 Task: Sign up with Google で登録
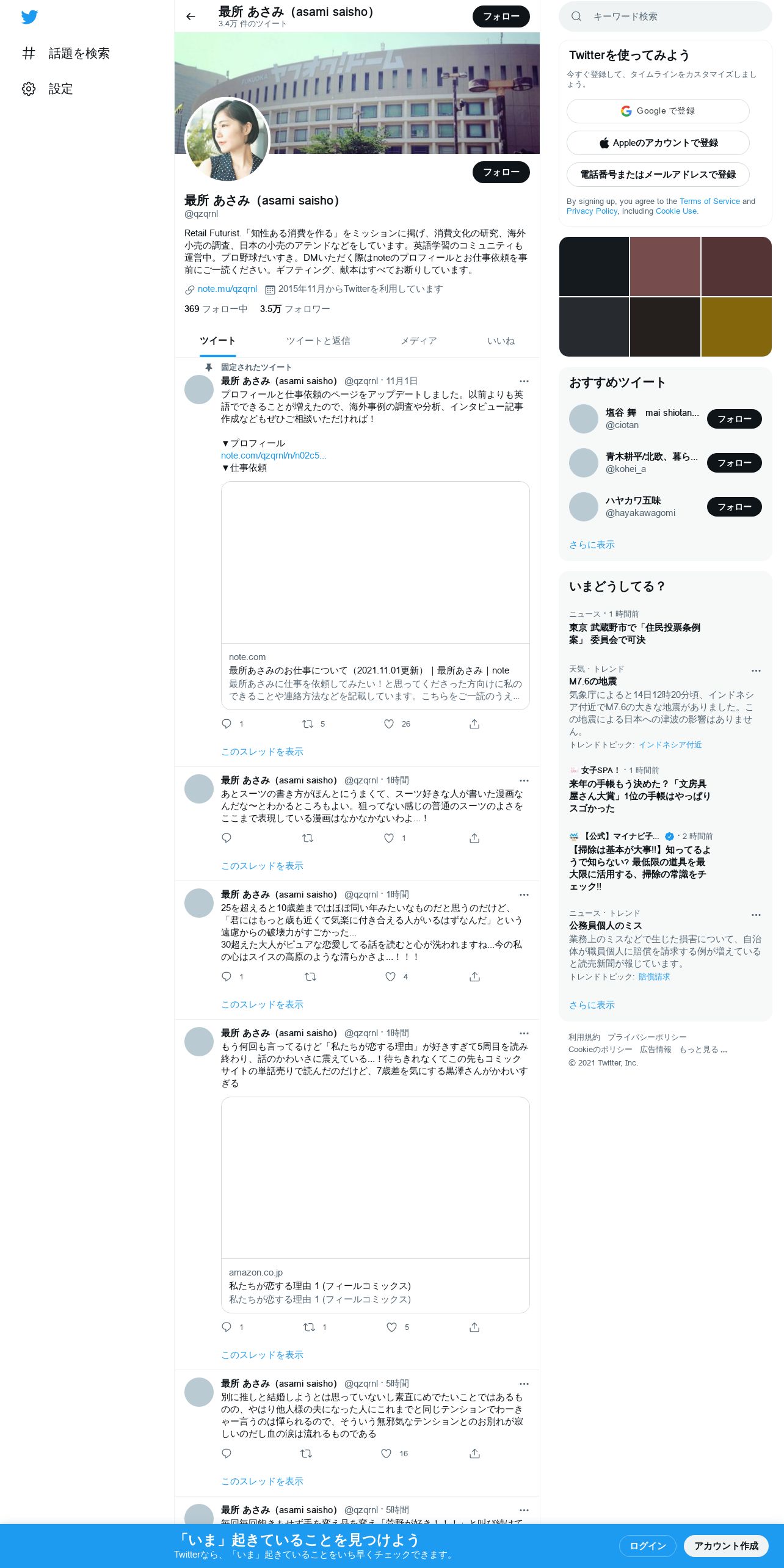[658, 111]
